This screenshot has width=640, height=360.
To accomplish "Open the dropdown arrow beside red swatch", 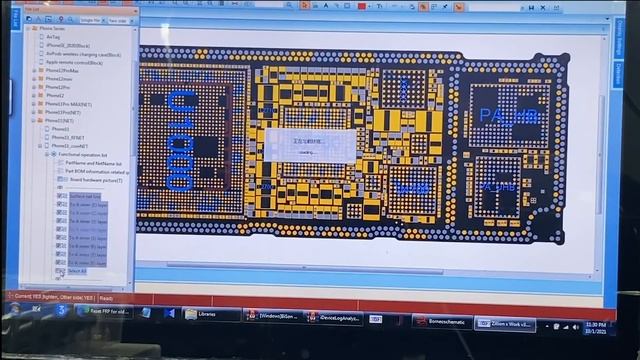I will click(x=369, y=7).
